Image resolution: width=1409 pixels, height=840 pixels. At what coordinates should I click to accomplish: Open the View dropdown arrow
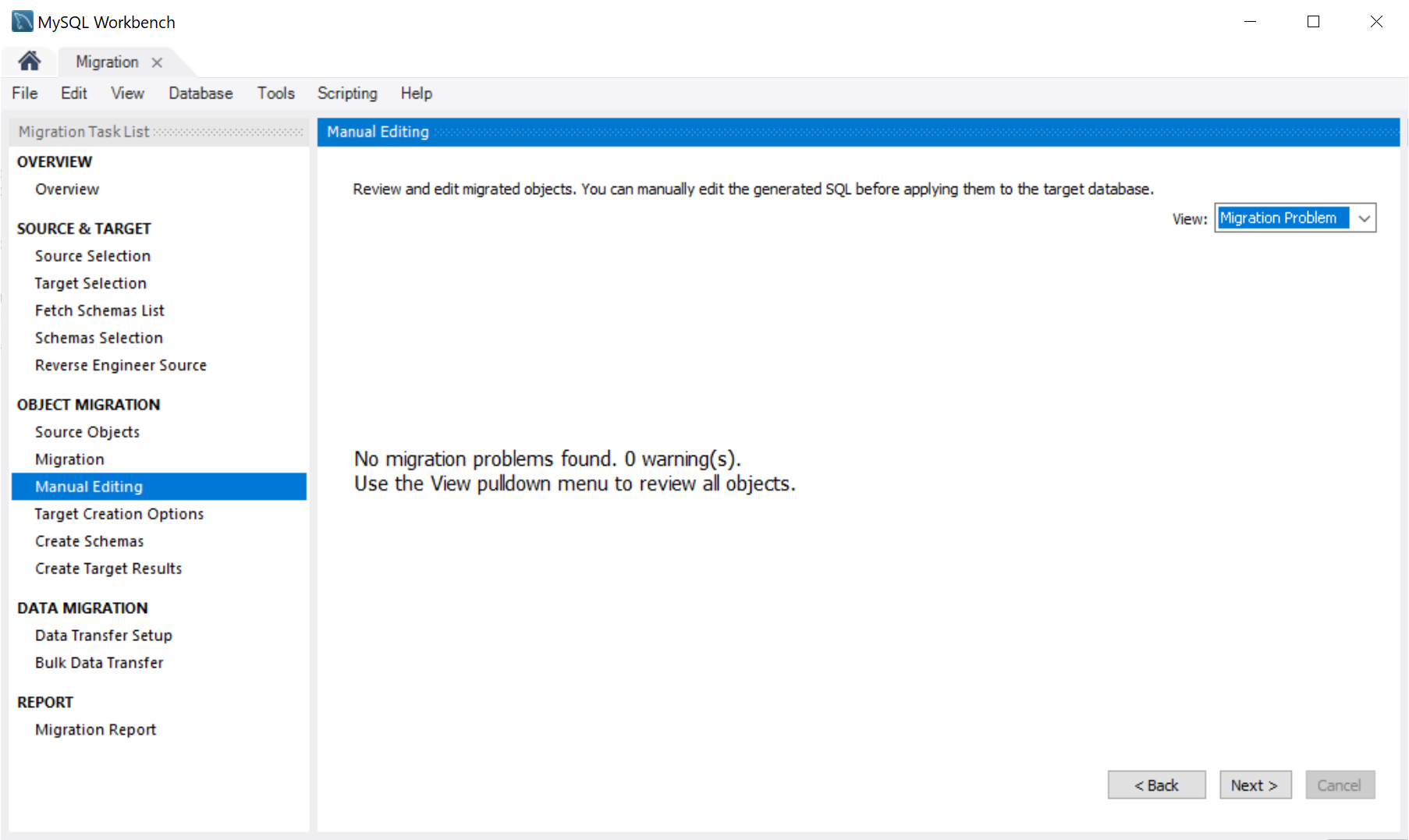pyautogui.click(x=1364, y=218)
